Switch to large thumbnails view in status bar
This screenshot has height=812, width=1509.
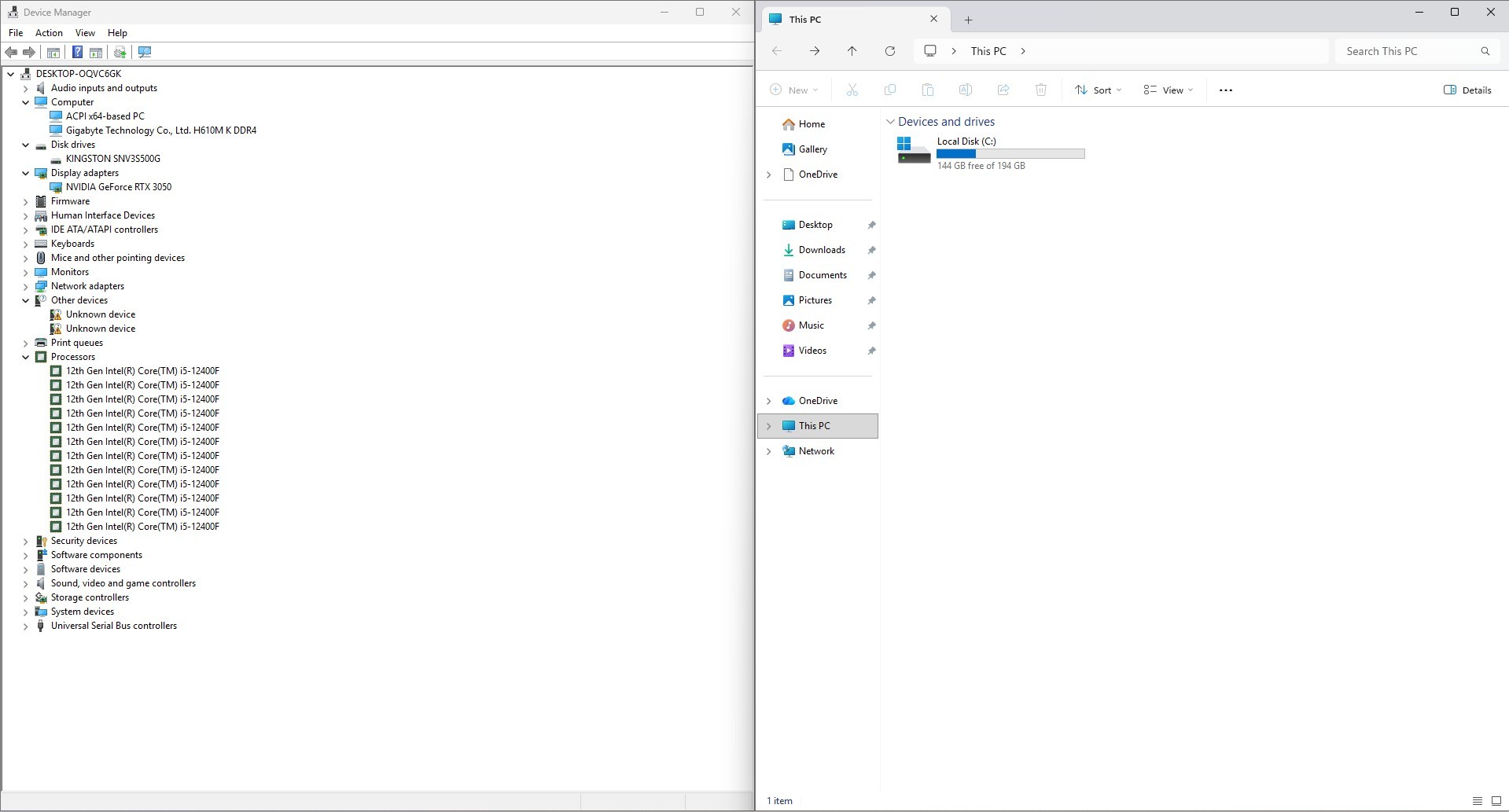pyautogui.click(x=1496, y=801)
